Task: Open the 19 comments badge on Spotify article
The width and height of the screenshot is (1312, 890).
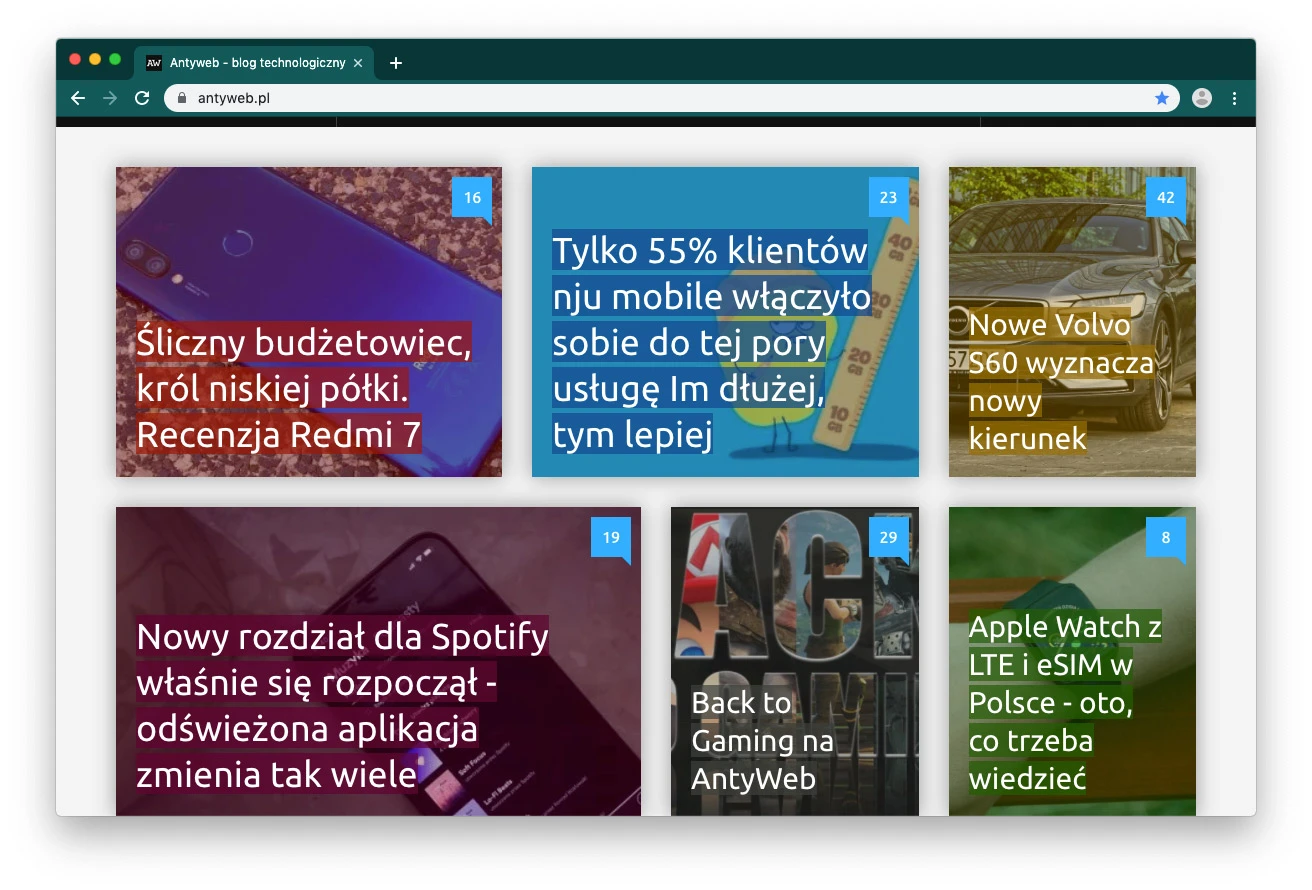Action: [x=611, y=539]
